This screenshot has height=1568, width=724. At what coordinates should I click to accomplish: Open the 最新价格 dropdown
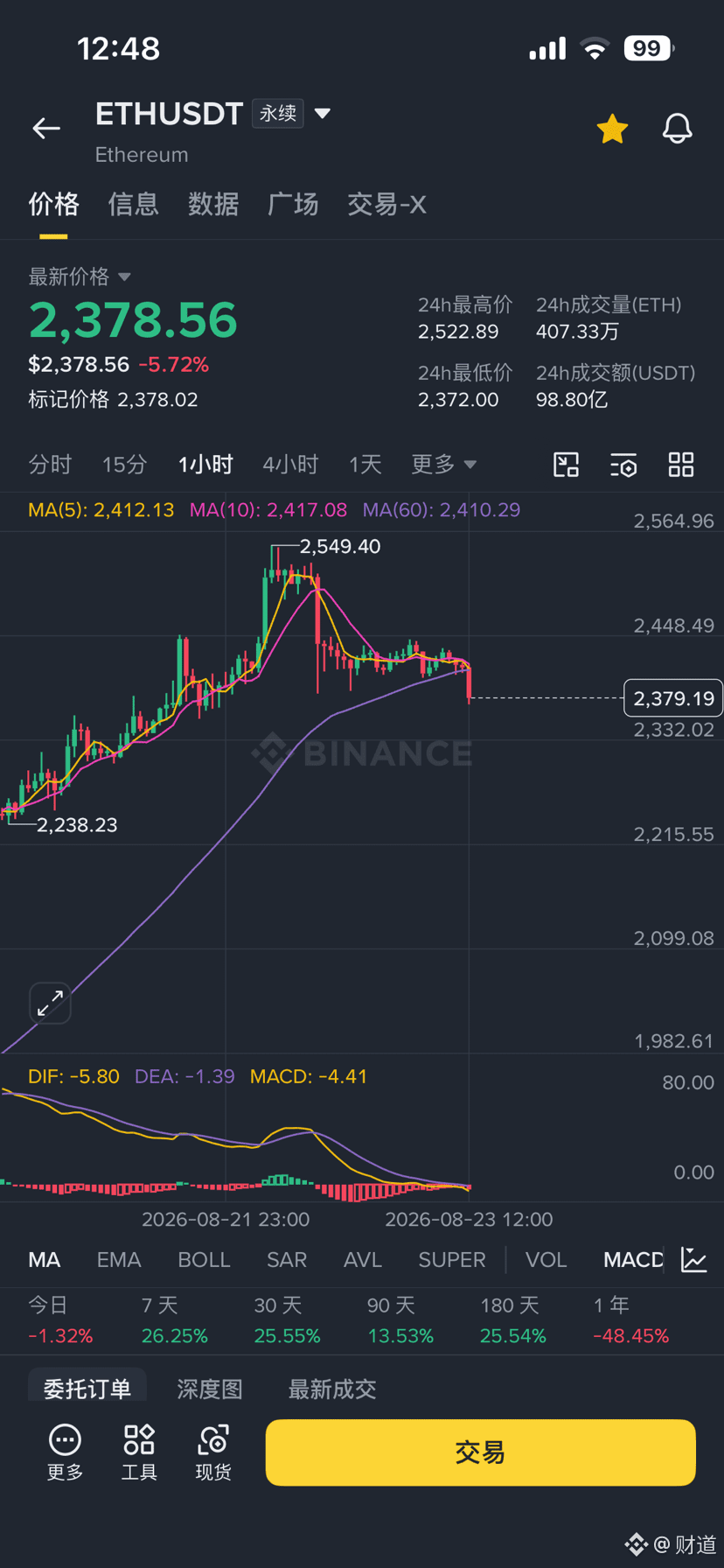tap(80, 276)
